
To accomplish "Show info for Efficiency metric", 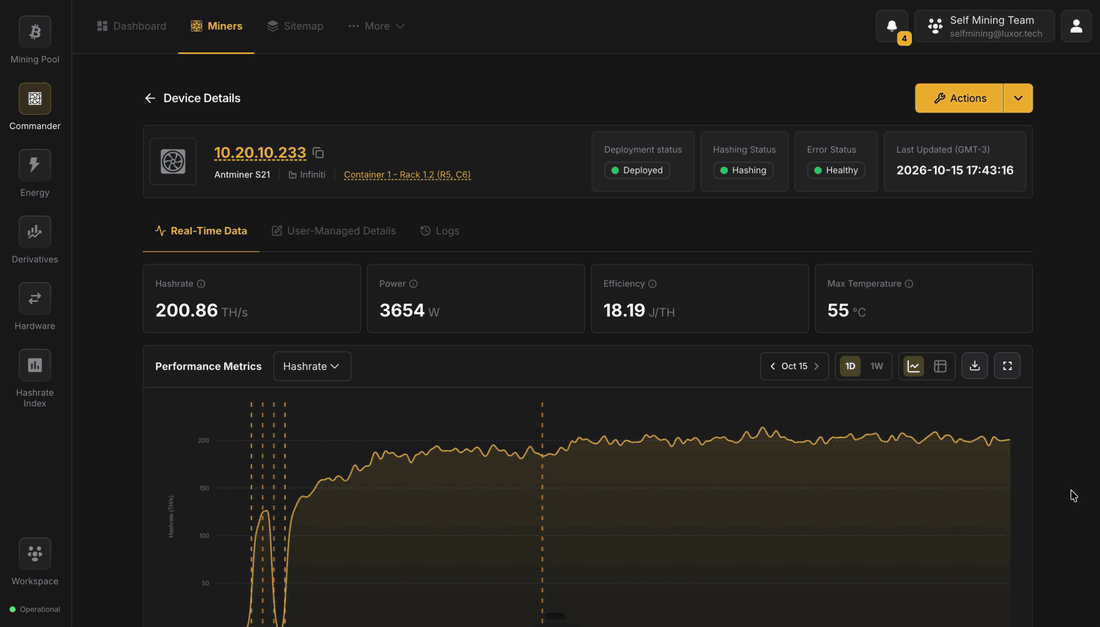I will point(652,284).
